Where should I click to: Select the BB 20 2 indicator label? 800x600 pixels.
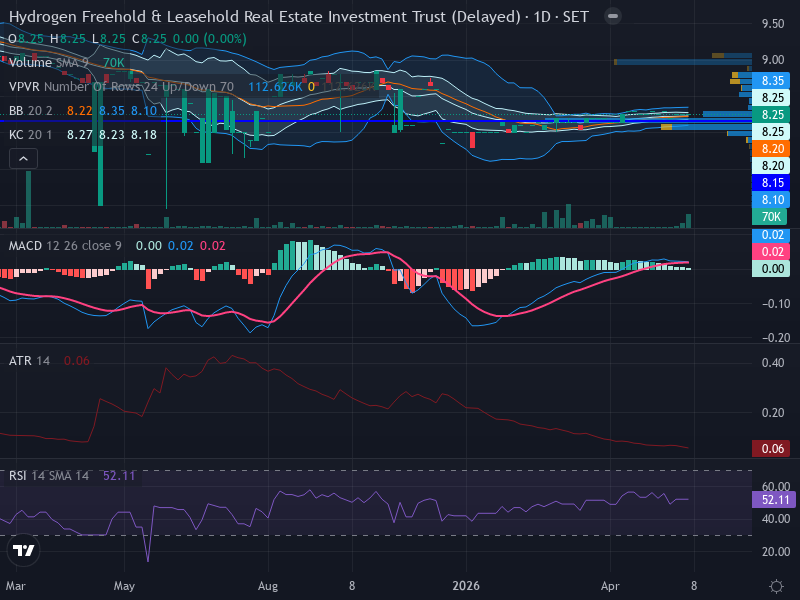(31, 111)
